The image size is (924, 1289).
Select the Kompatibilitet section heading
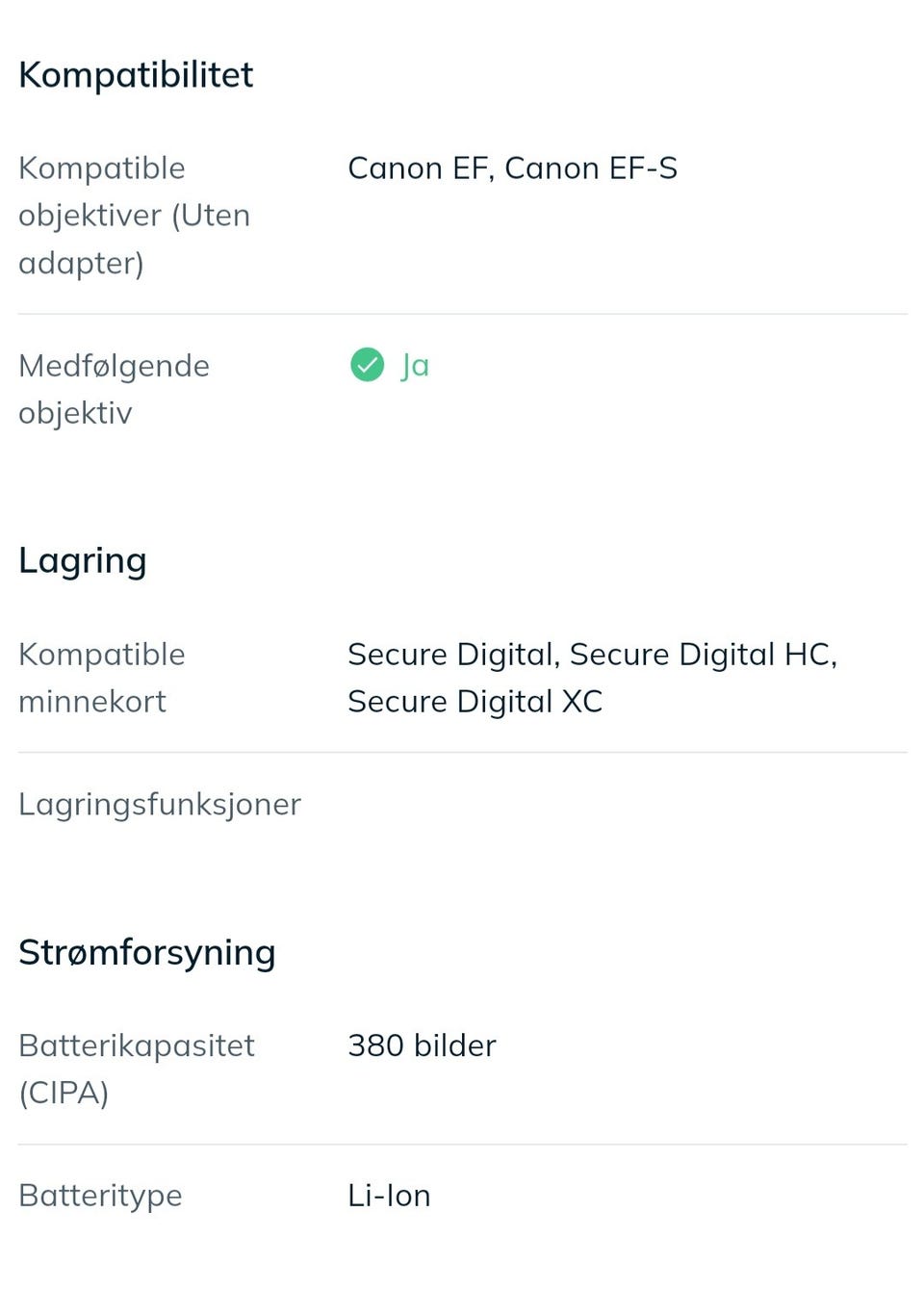[136, 75]
